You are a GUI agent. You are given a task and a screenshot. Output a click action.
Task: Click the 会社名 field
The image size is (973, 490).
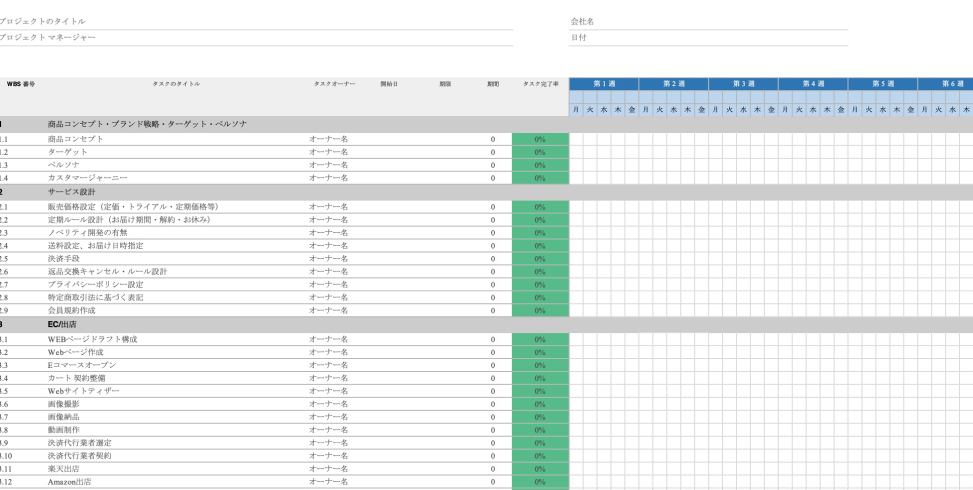[582, 21]
